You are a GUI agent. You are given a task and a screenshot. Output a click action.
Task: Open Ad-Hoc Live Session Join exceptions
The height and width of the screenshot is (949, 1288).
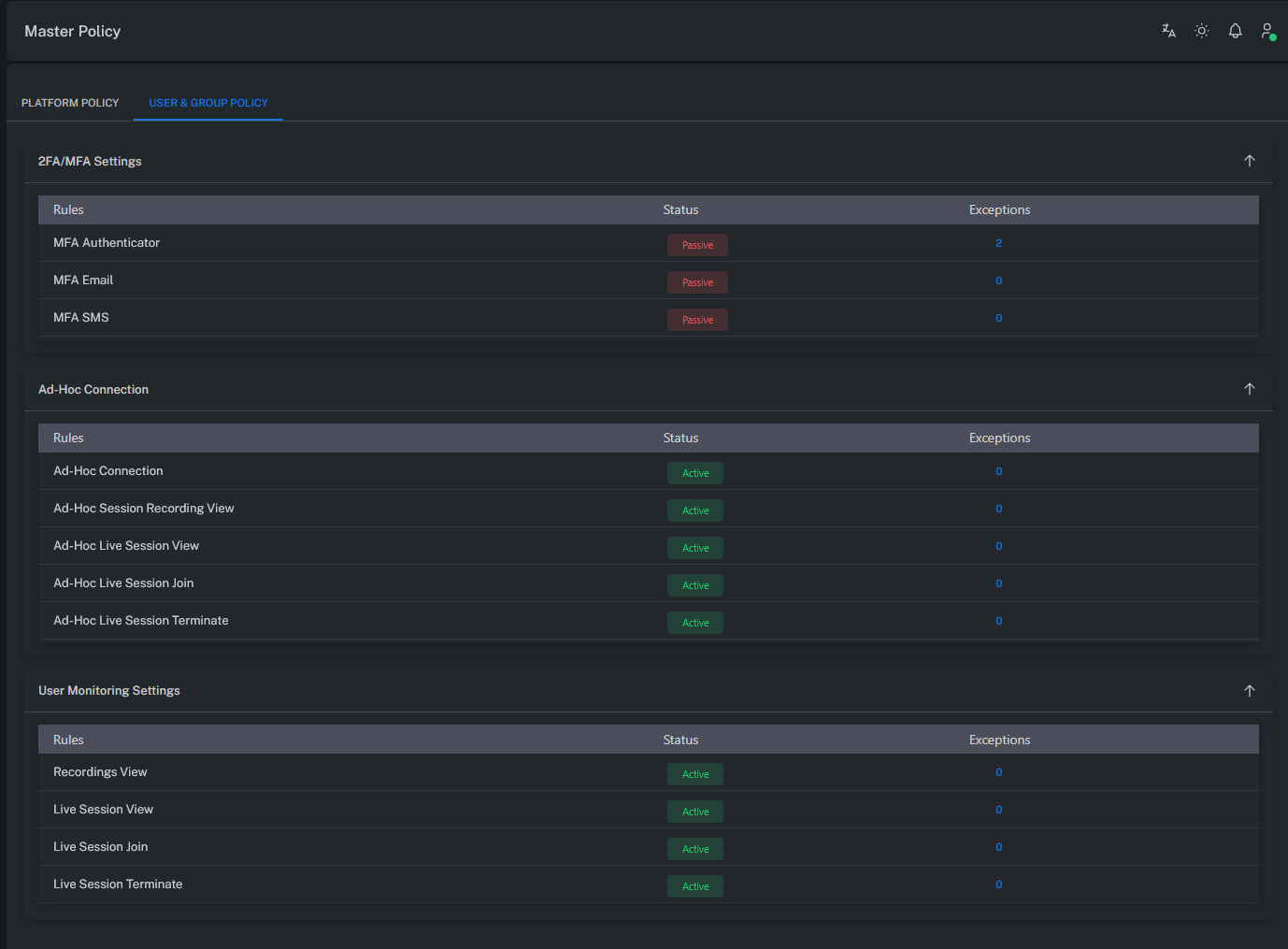click(x=998, y=583)
